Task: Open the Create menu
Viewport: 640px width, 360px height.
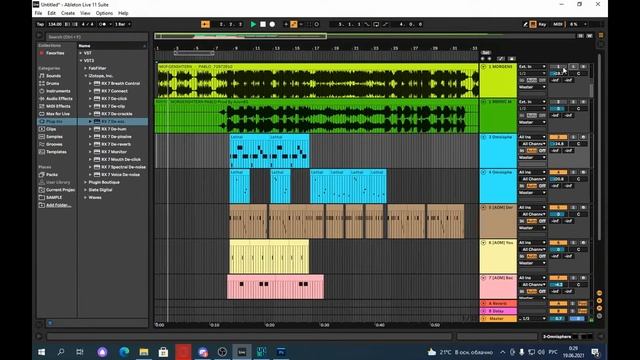Action: pos(68,13)
